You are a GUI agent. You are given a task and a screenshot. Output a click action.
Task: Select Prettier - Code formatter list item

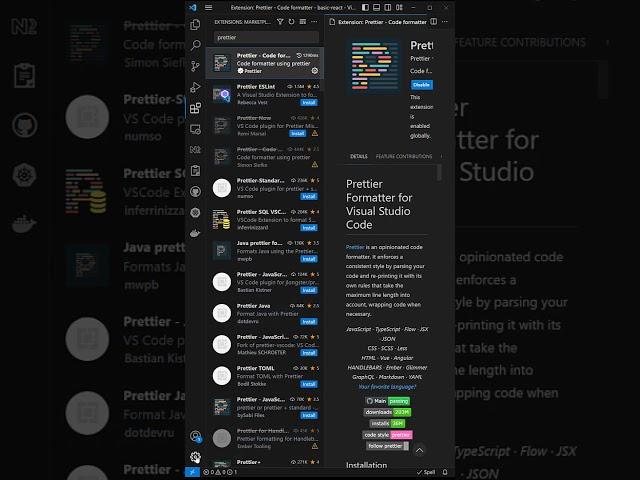coord(264,63)
